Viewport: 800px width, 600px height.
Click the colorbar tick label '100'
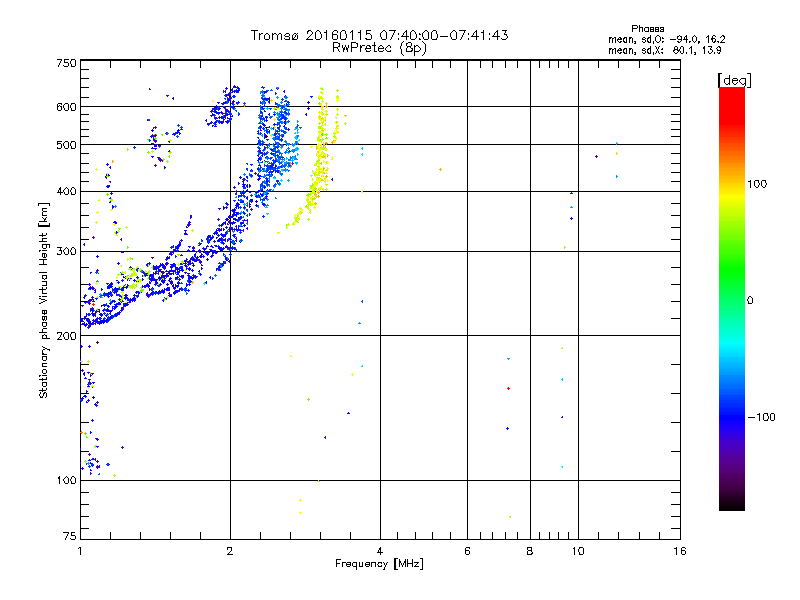(757, 184)
